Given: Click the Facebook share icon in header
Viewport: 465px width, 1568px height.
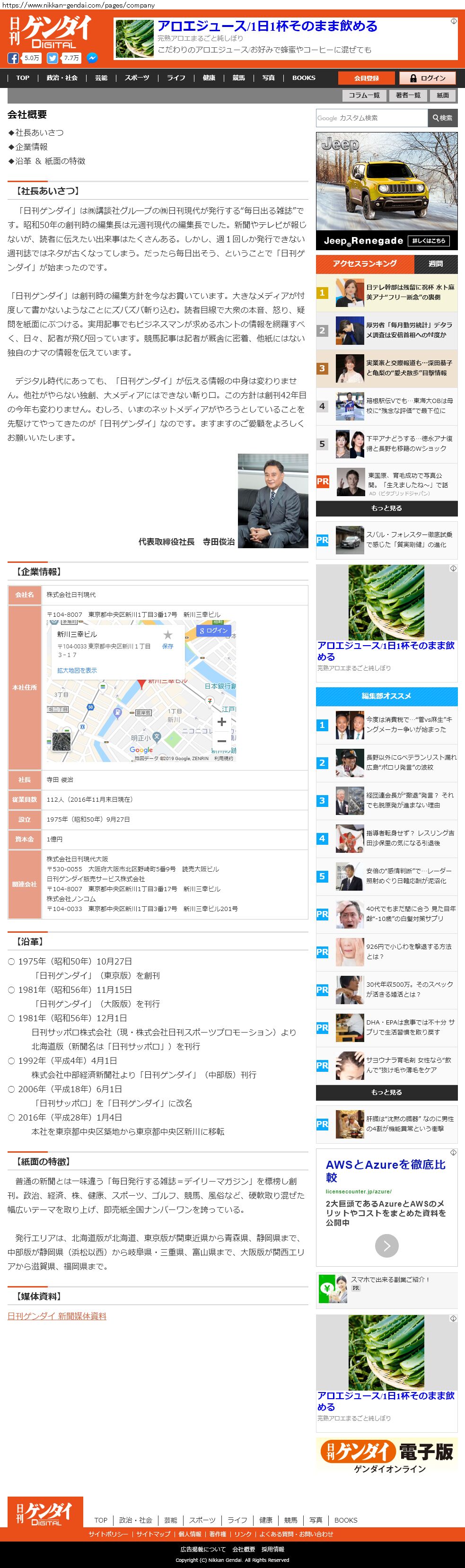Looking at the screenshot, I should 13,59.
